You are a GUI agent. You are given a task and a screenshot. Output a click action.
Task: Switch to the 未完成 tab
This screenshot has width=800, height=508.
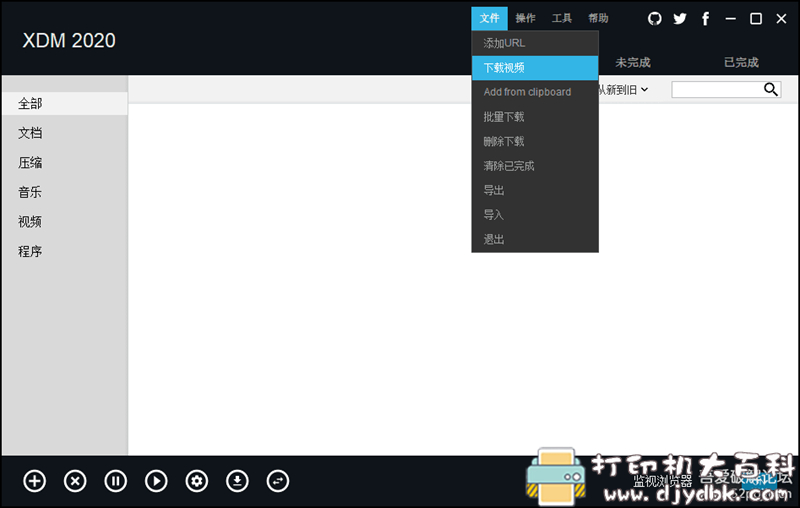(633, 62)
